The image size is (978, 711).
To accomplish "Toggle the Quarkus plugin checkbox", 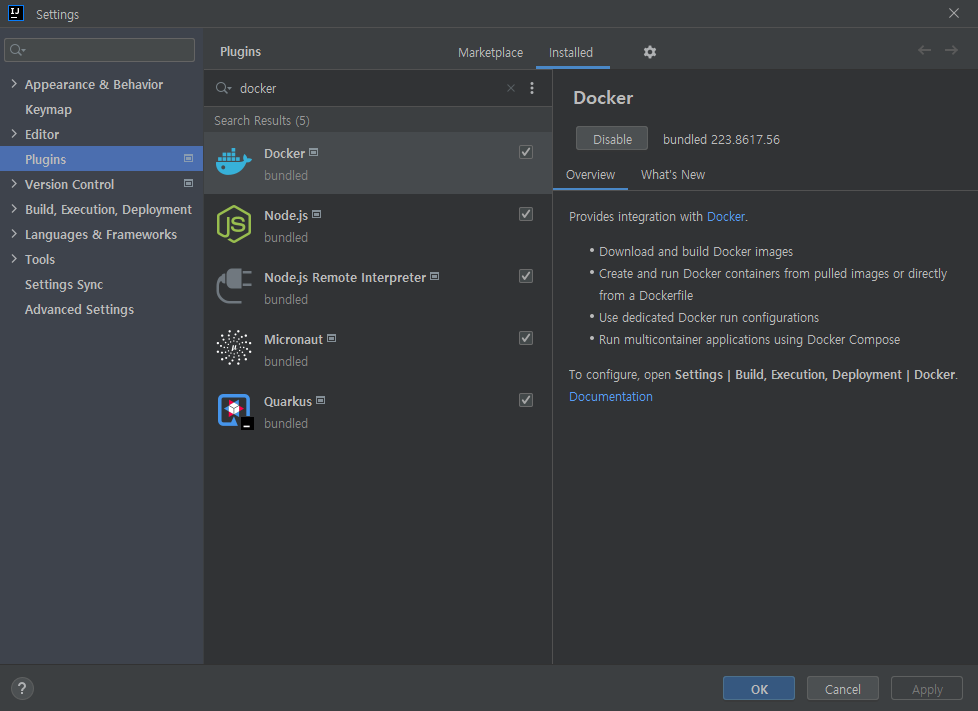I will [526, 400].
